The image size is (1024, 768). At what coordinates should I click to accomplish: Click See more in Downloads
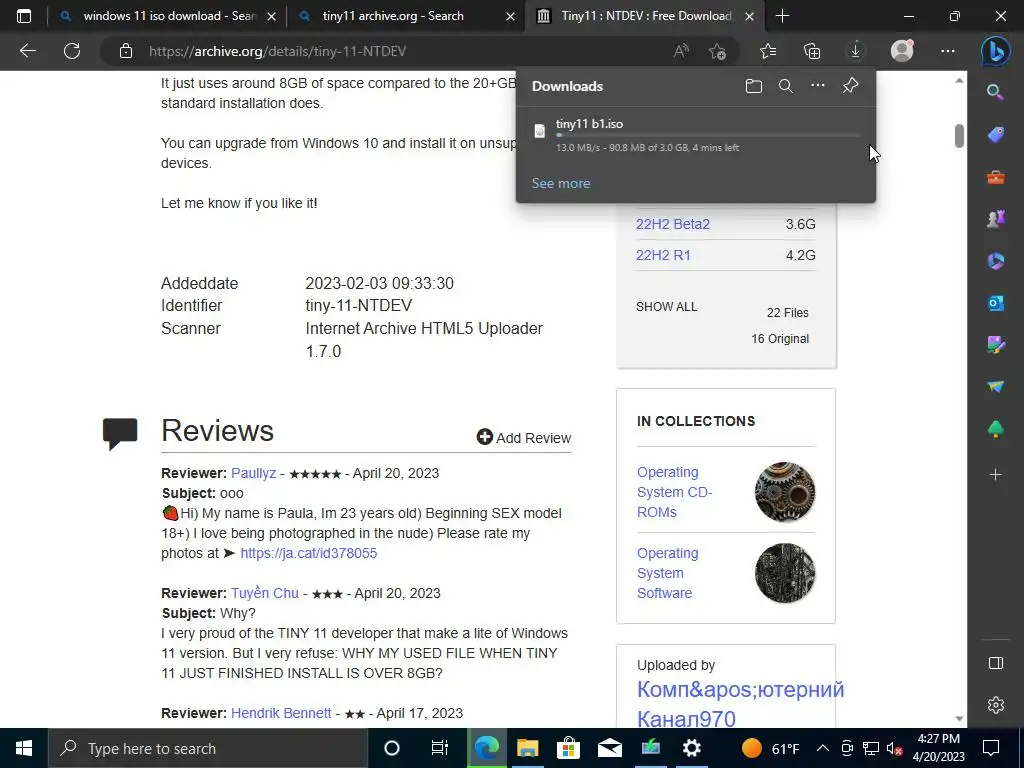click(x=560, y=184)
